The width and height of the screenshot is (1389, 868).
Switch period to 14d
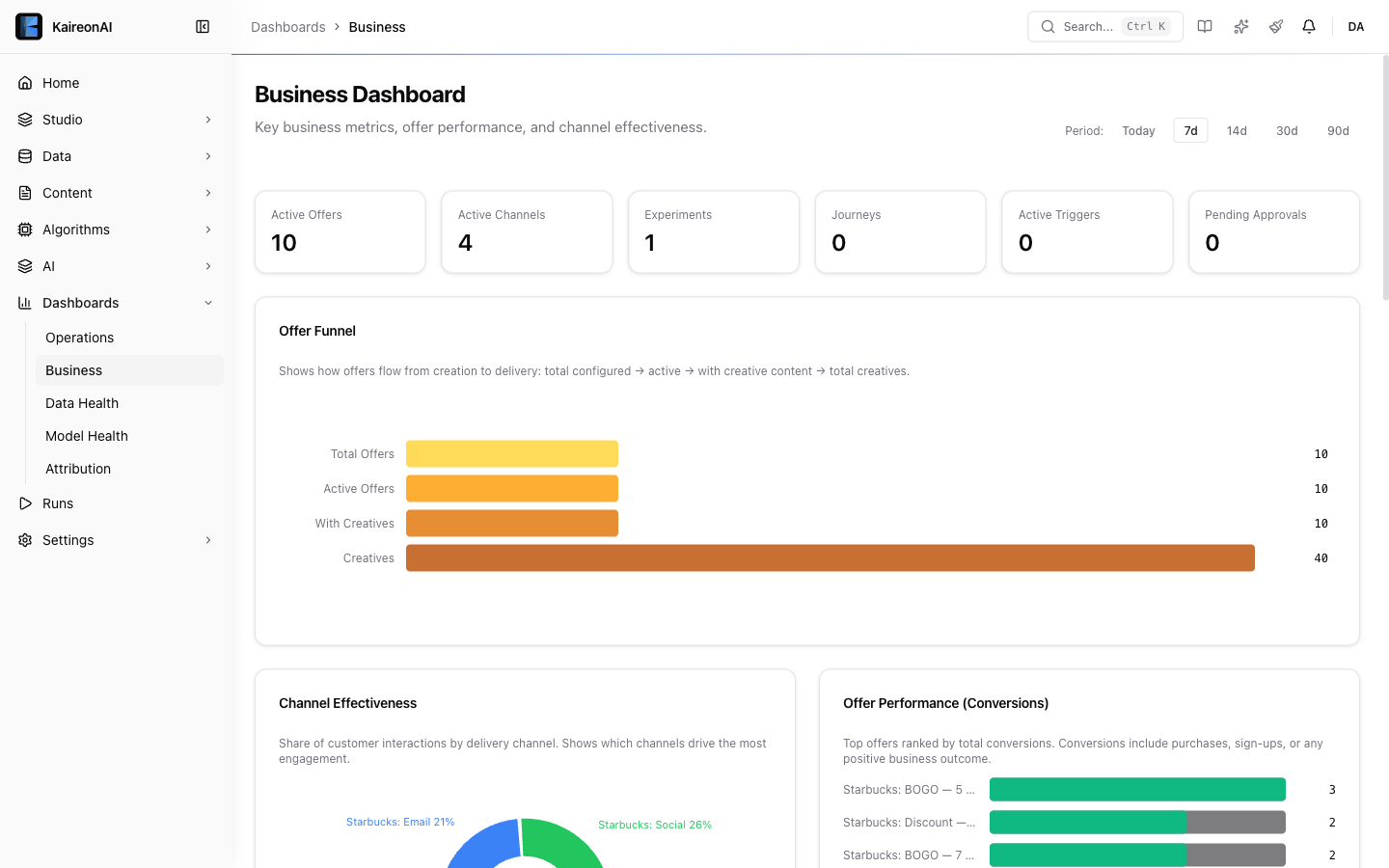coord(1237,131)
